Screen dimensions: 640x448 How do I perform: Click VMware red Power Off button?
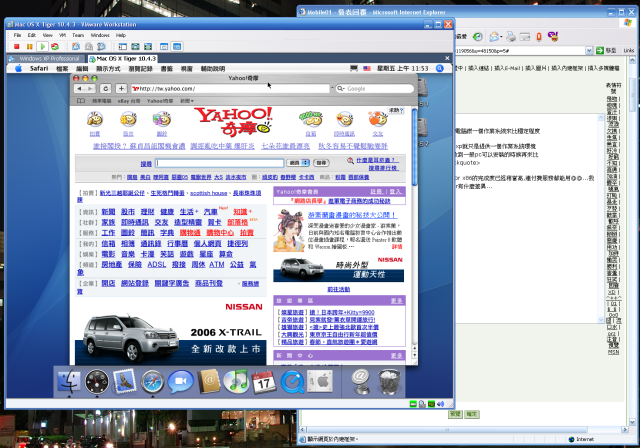coord(17,47)
